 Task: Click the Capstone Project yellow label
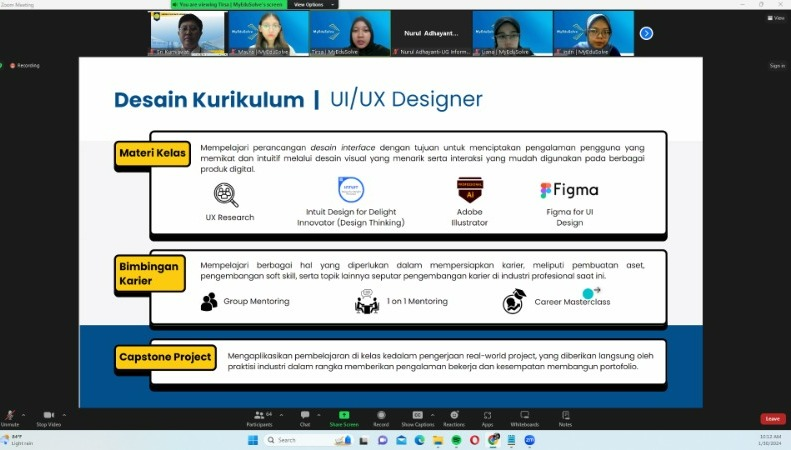click(165, 357)
